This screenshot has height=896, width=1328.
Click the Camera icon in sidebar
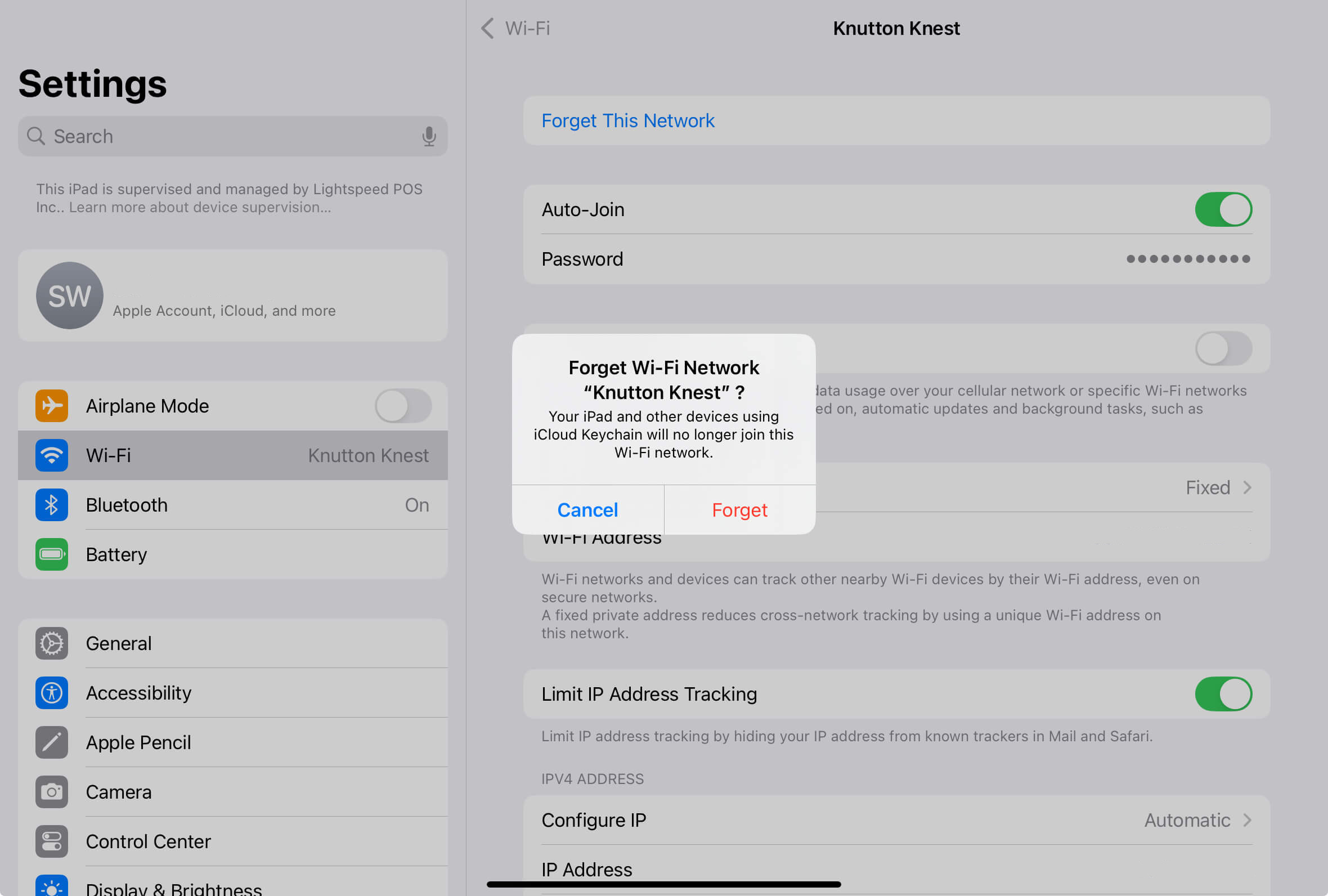[x=51, y=792]
